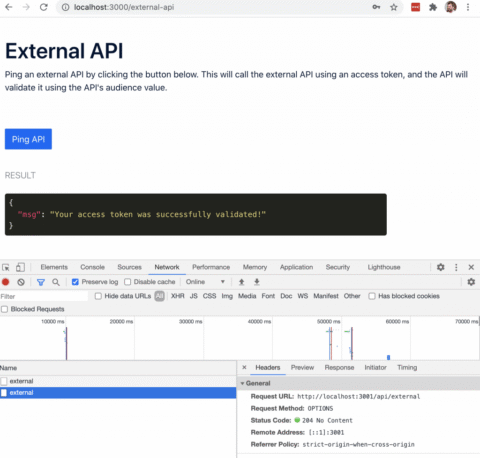Switch to the Elements tab

click(54, 267)
